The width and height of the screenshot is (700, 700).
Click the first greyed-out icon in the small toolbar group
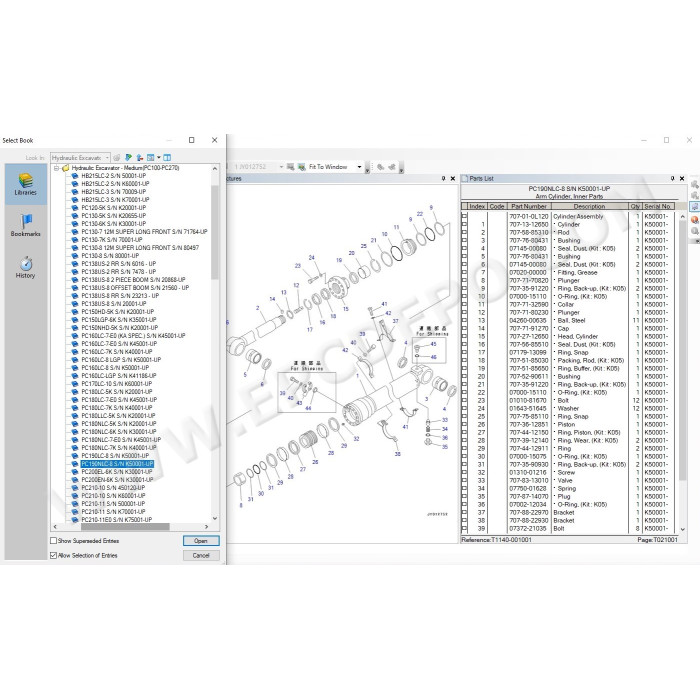point(380,167)
